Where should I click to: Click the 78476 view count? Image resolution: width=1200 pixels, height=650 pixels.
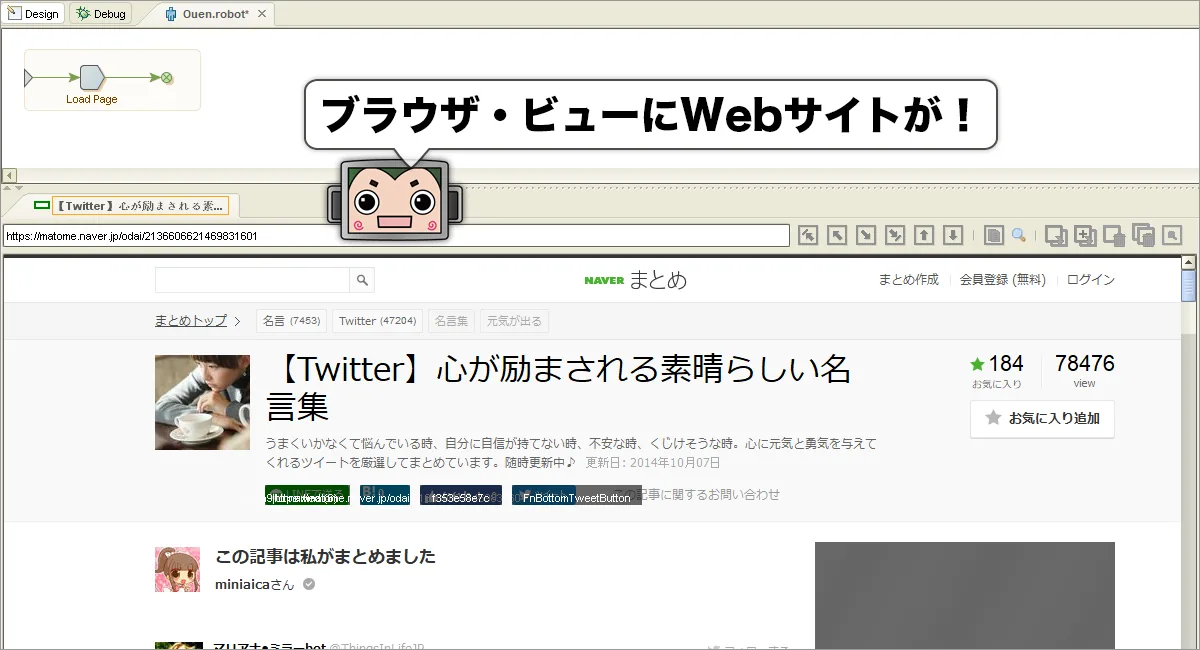(x=1084, y=364)
